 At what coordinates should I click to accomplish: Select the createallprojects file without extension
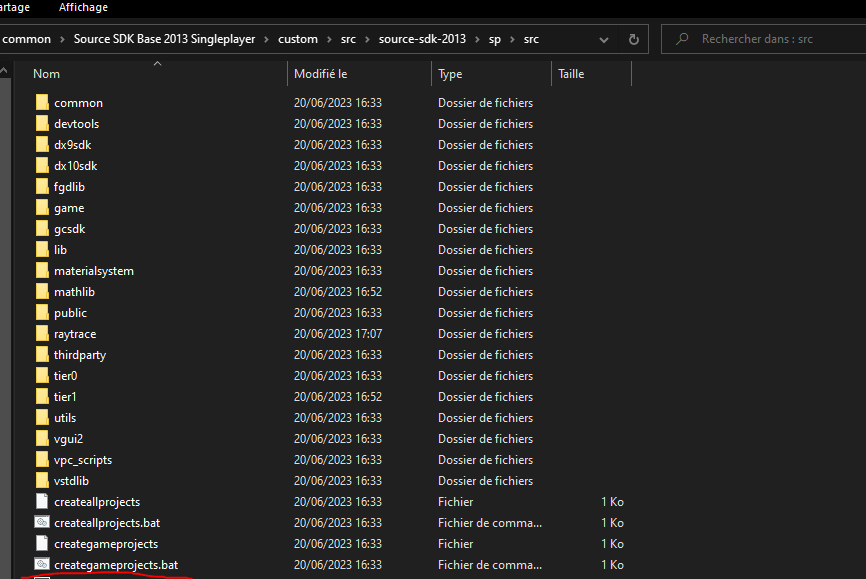(97, 502)
